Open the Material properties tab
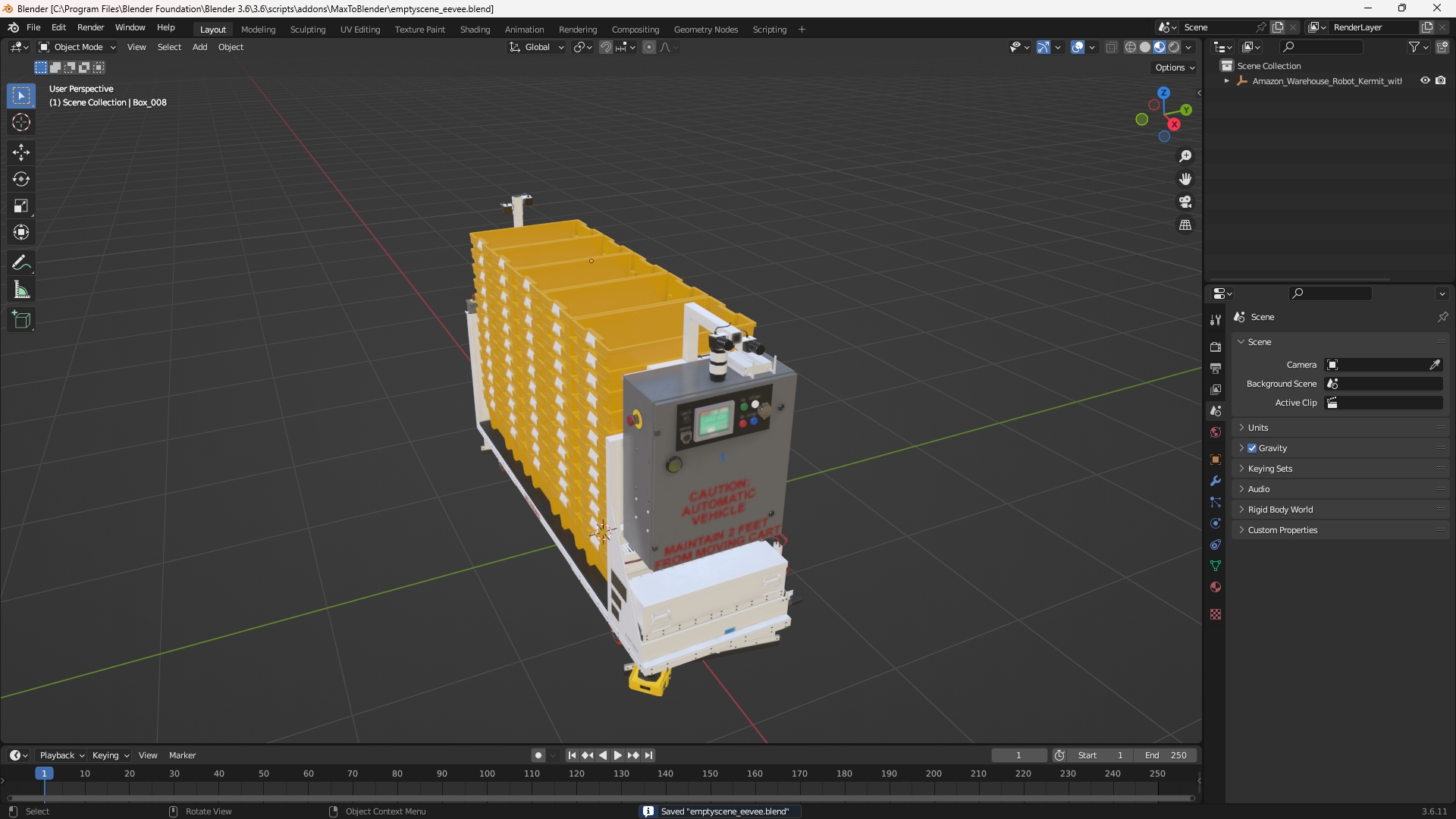This screenshot has width=1456, height=819. pyautogui.click(x=1216, y=587)
